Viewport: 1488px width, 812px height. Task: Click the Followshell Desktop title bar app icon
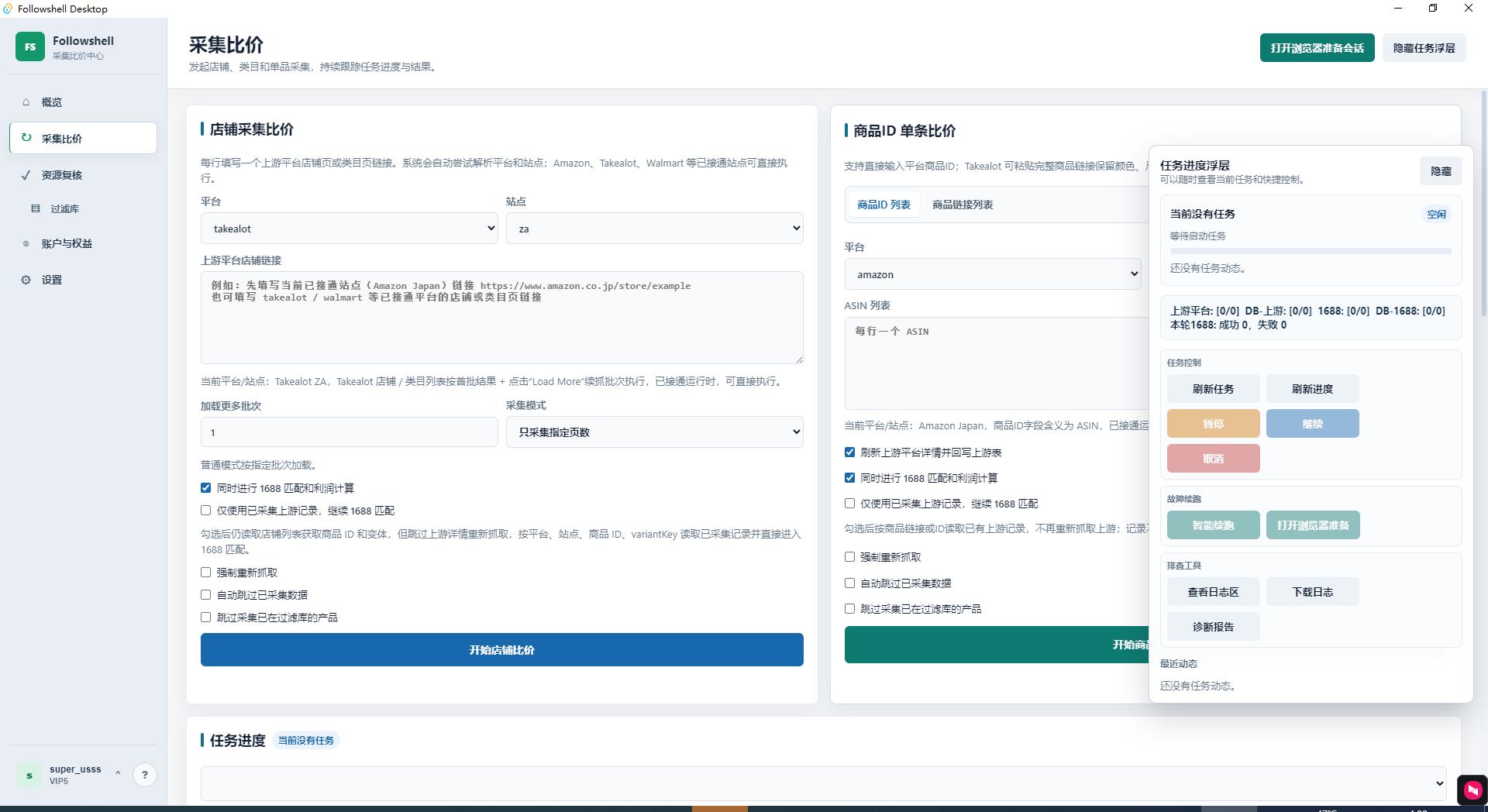pyautogui.click(x=8, y=9)
